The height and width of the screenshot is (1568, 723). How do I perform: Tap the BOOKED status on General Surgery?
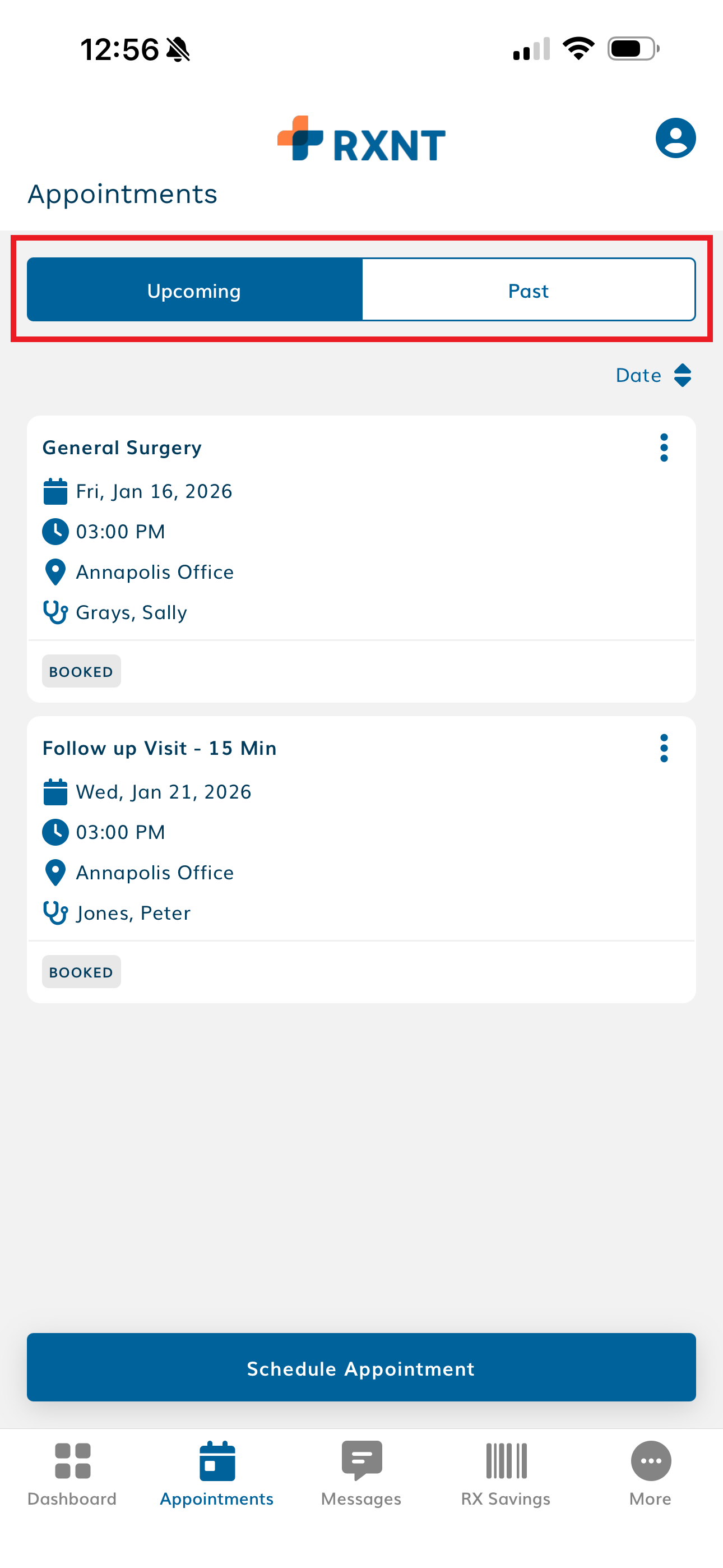pyautogui.click(x=82, y=671)
